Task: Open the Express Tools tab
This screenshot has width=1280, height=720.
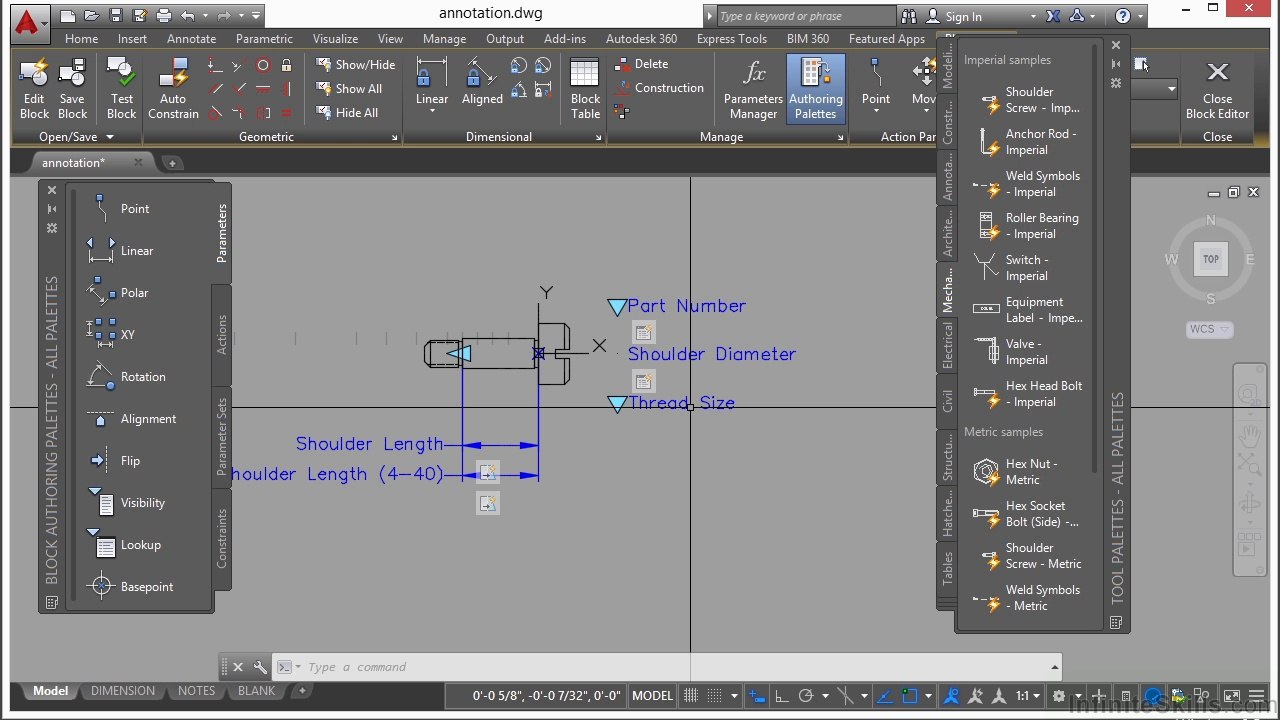Action: (732, 39)
